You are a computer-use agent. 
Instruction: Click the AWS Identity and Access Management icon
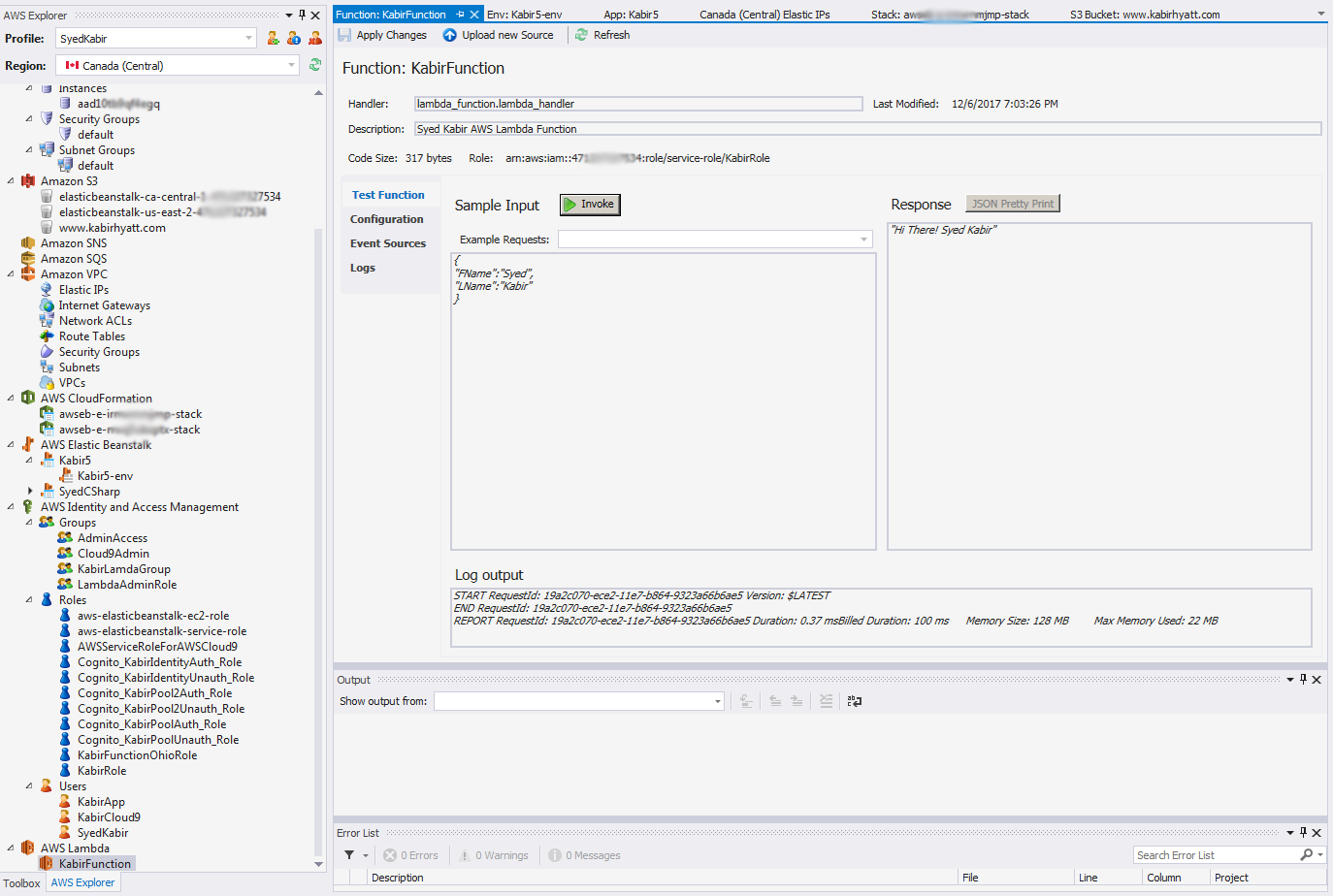pos(28,507)
